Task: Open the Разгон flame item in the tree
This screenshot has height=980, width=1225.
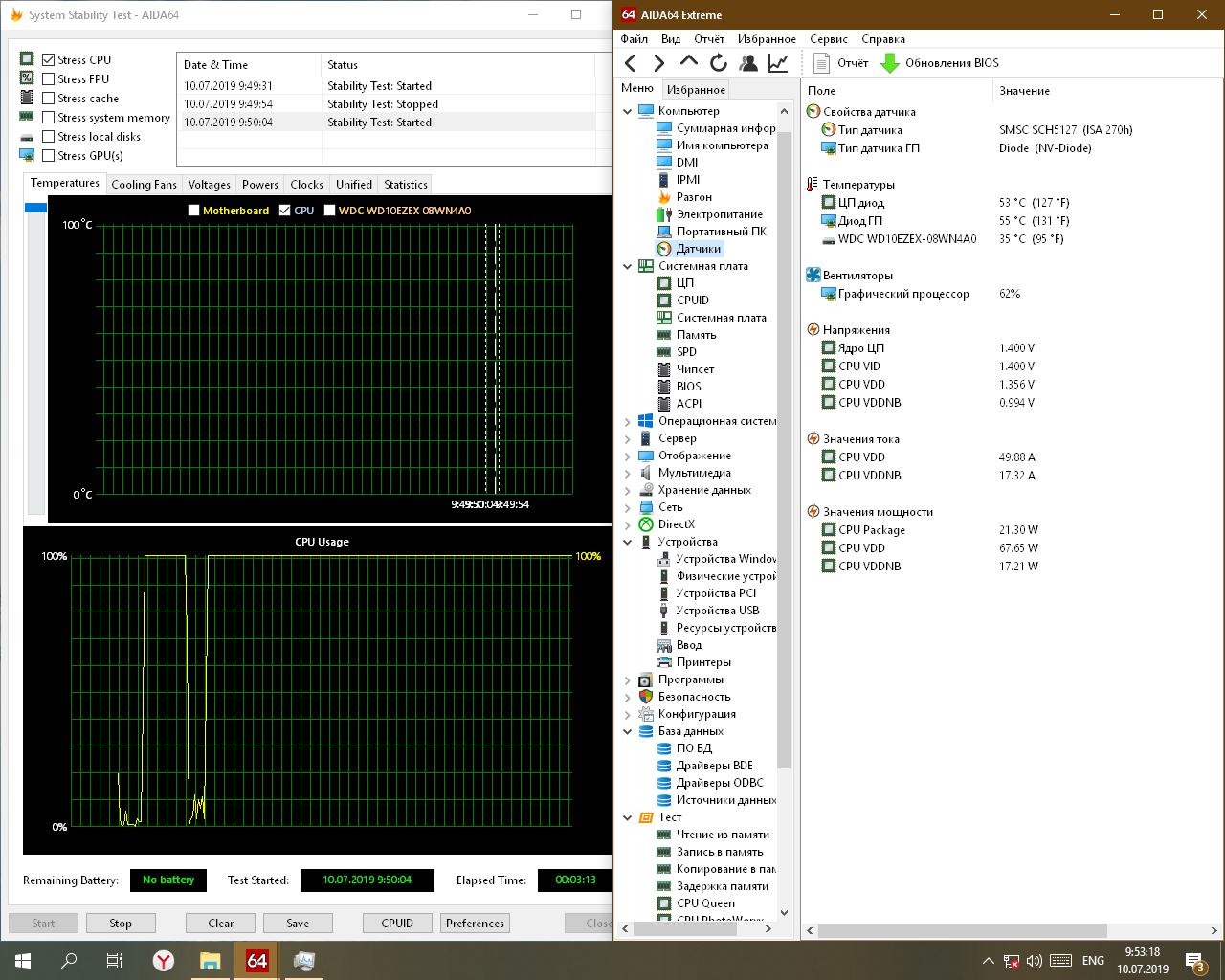Action: 684,197
